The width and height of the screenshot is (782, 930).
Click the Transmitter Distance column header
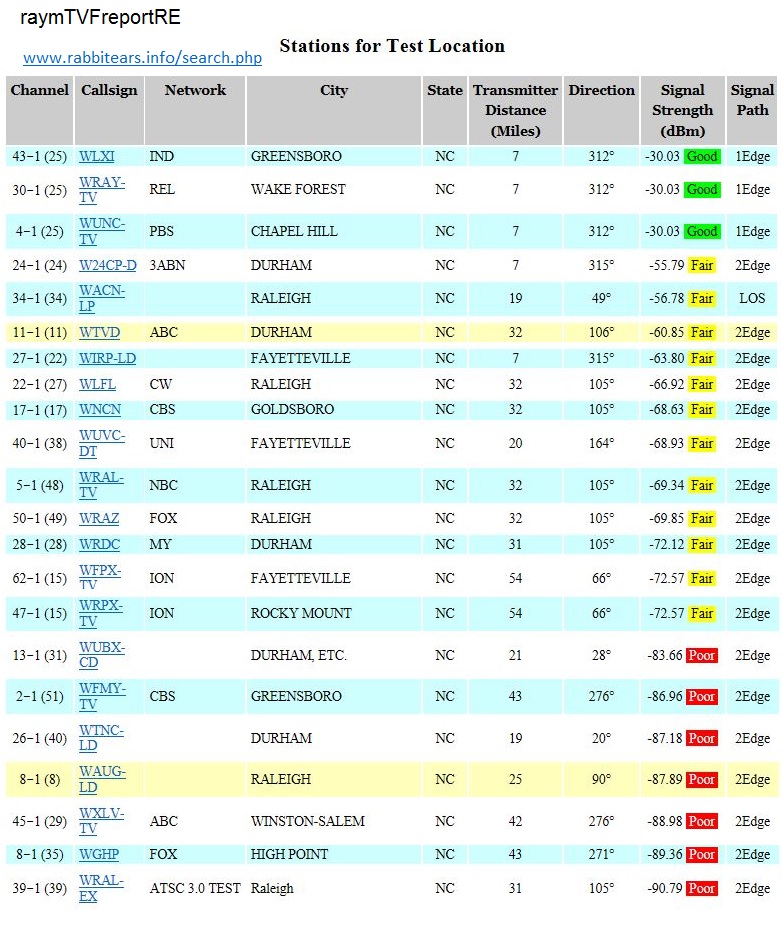[x=515, y=111]
